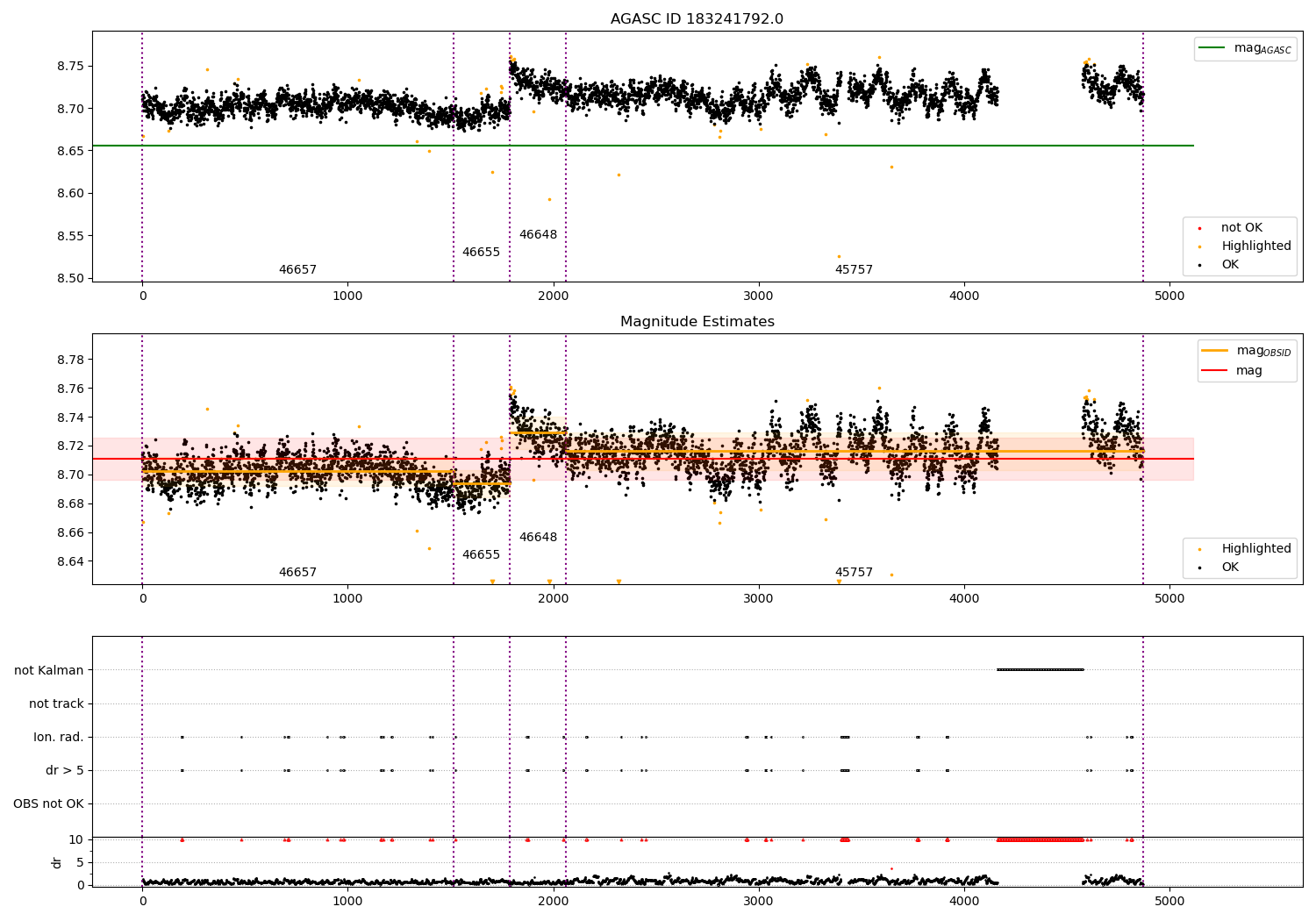This screenshot has height=921, width=1316.
Task: Click the red line swatch beside 'mag' legend
Action: pyautogui.click(x=1215, y=371)
